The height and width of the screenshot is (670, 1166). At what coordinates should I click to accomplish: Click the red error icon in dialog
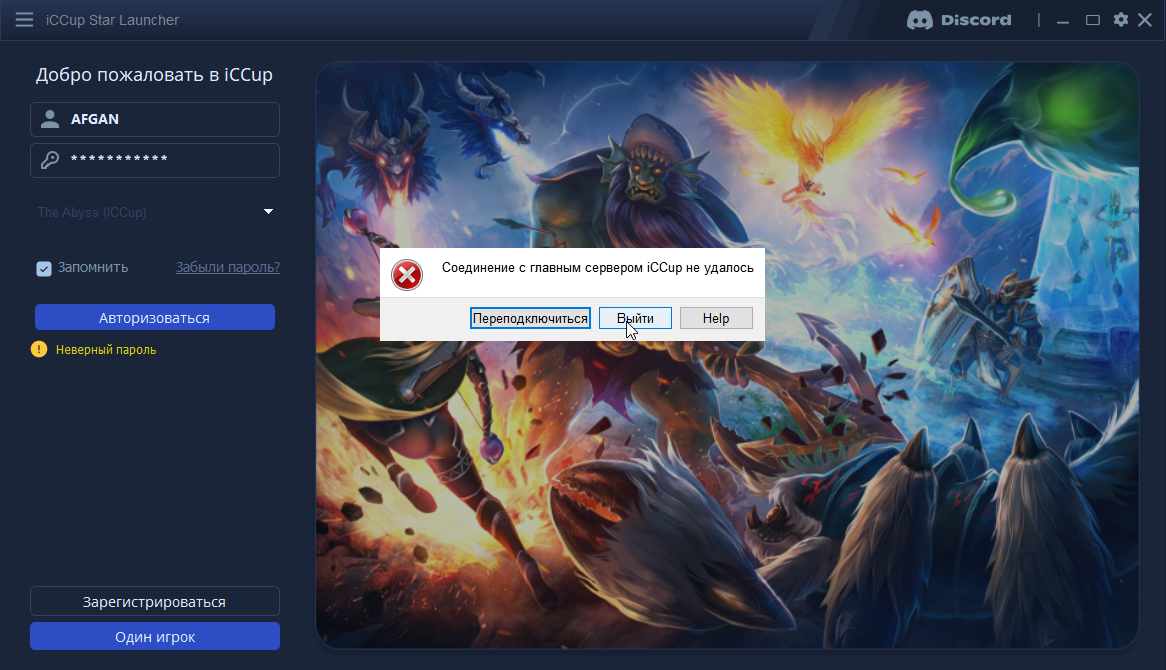407,275
